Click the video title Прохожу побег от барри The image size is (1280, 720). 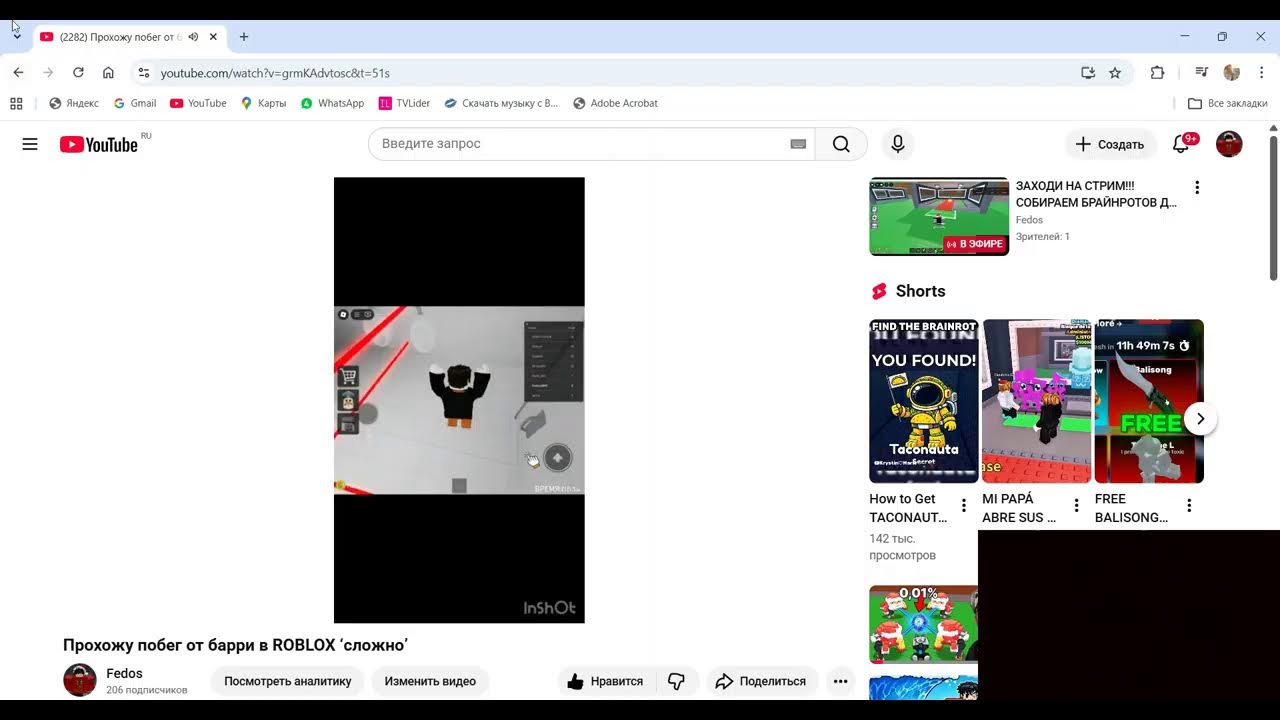point(236,645)
